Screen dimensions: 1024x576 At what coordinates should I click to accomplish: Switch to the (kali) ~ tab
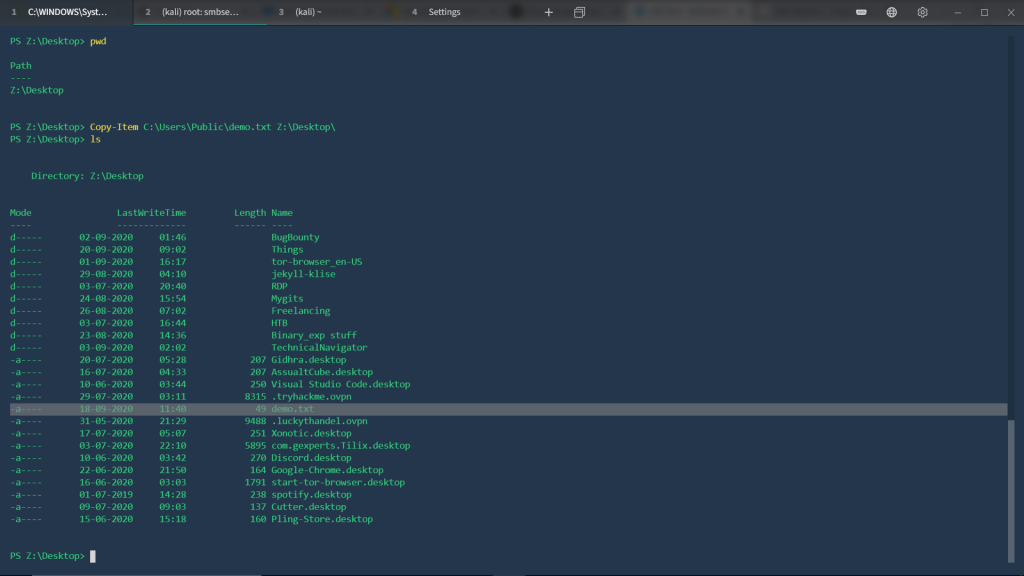[333, 12]
